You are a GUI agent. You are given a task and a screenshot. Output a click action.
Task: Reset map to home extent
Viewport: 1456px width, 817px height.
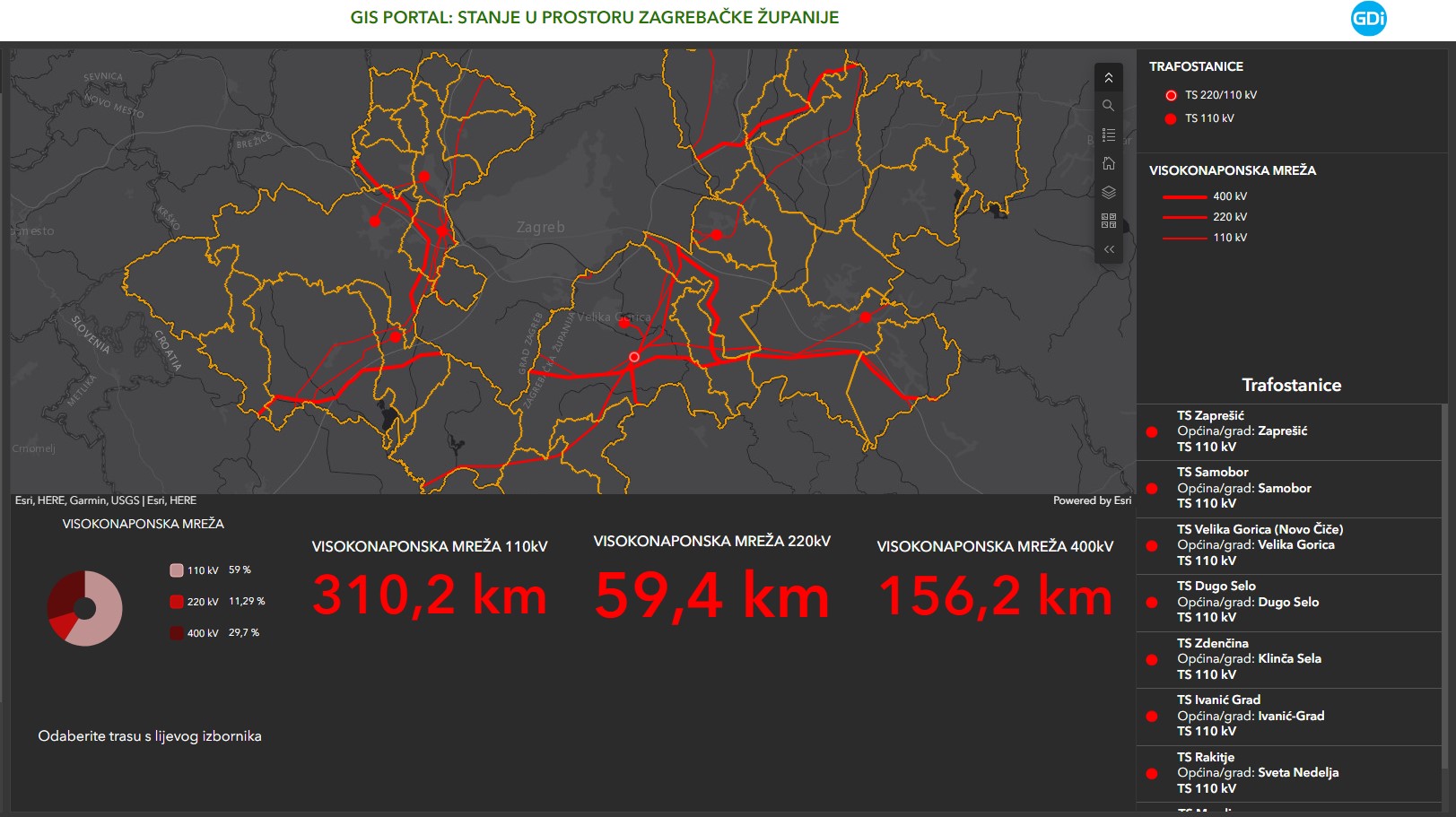(1109, 163)
